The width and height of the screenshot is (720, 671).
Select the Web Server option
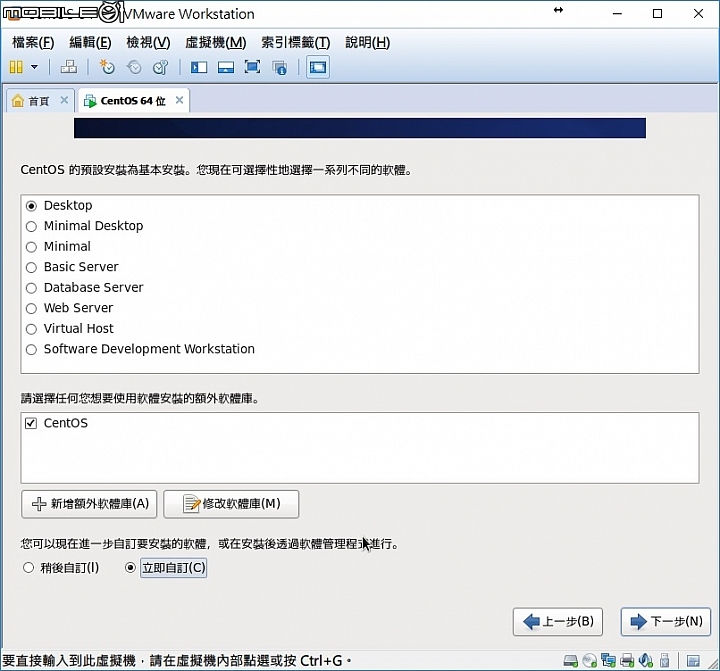point(31,309)
